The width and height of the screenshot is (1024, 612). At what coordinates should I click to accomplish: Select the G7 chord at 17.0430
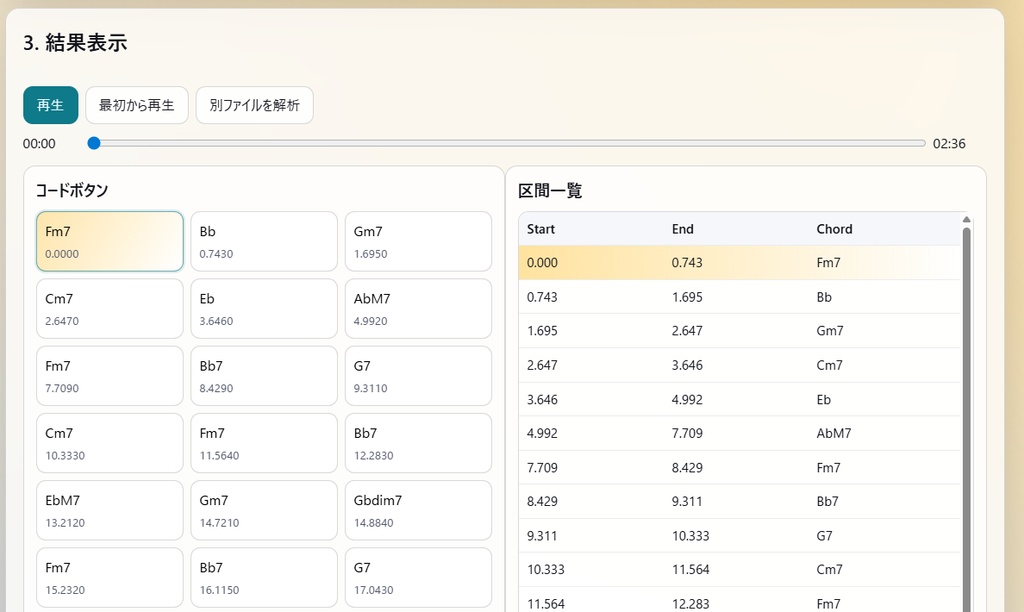pos(417,577)
